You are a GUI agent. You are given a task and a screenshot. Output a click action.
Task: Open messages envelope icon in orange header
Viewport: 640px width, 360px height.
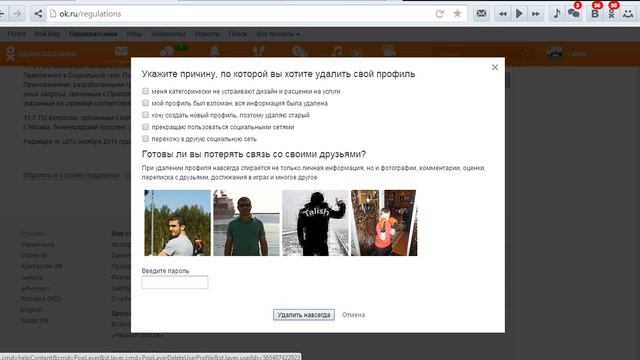pos(121,51)
